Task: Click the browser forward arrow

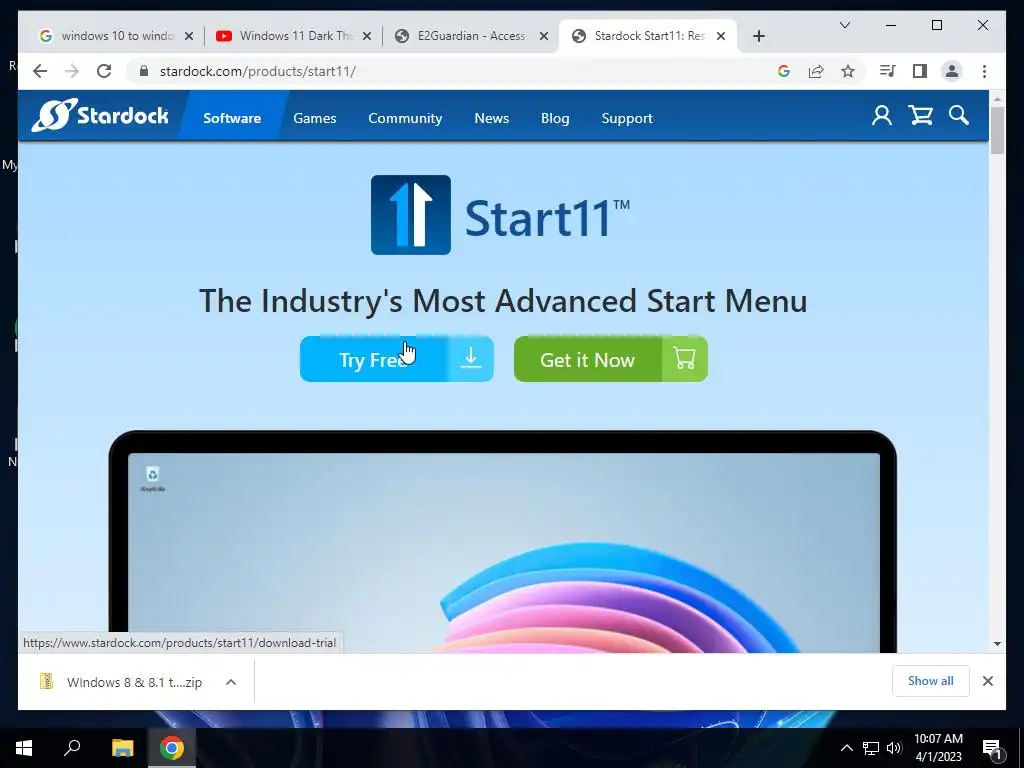Action: pos(72,71)
